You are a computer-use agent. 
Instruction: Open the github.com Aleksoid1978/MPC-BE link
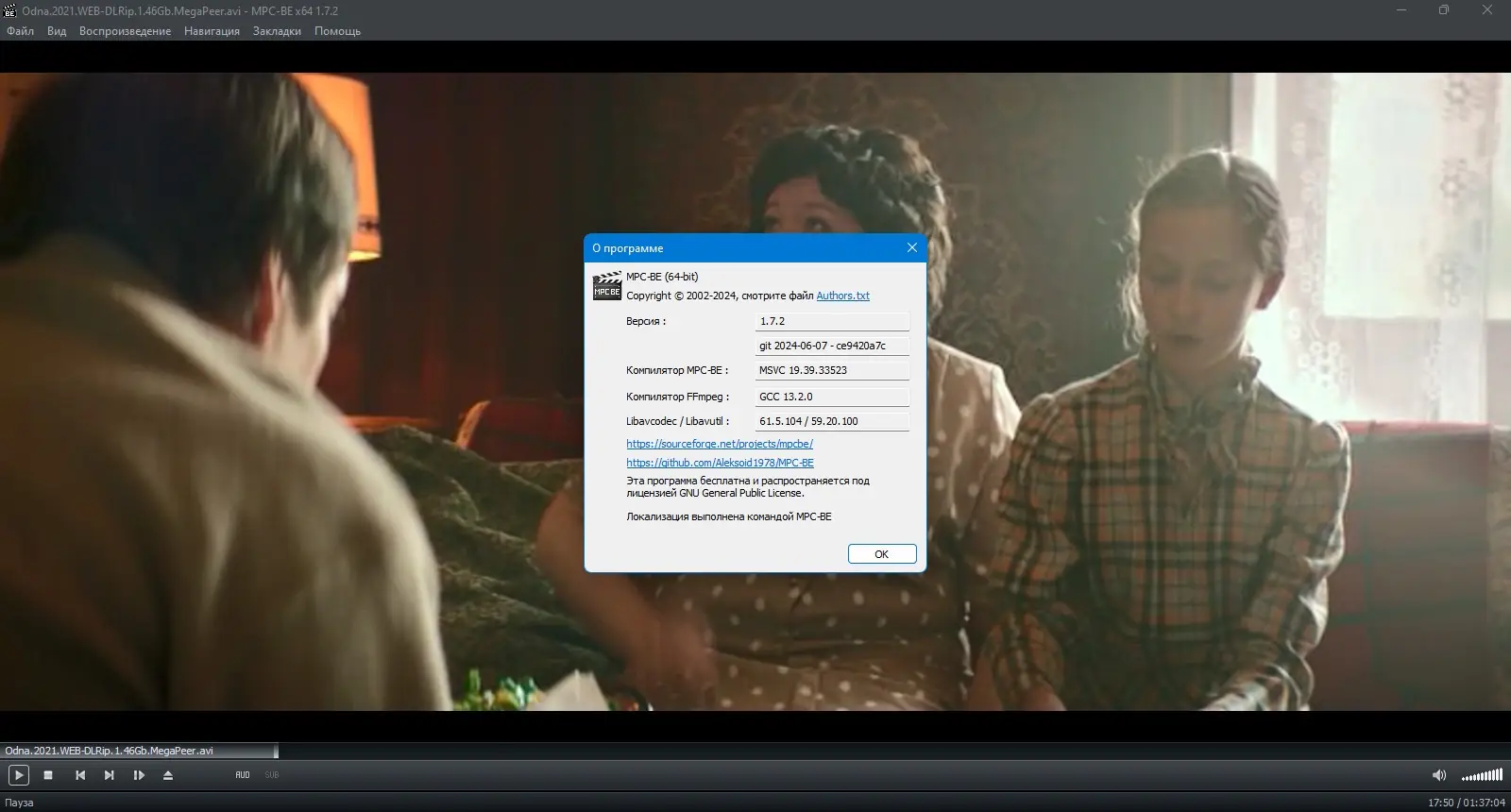(720, 463)
